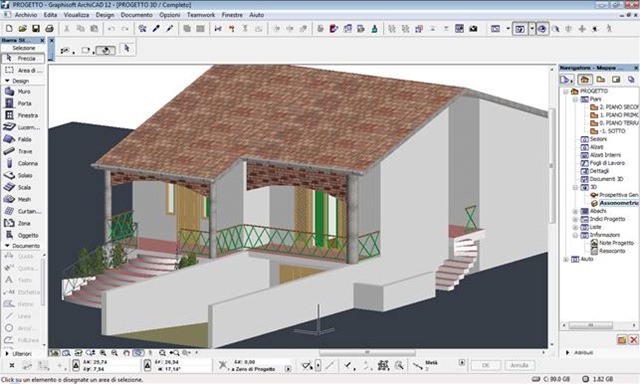The image size is (640, 384).
Task: Click the printer icon in toolbar
Action: 49,29
